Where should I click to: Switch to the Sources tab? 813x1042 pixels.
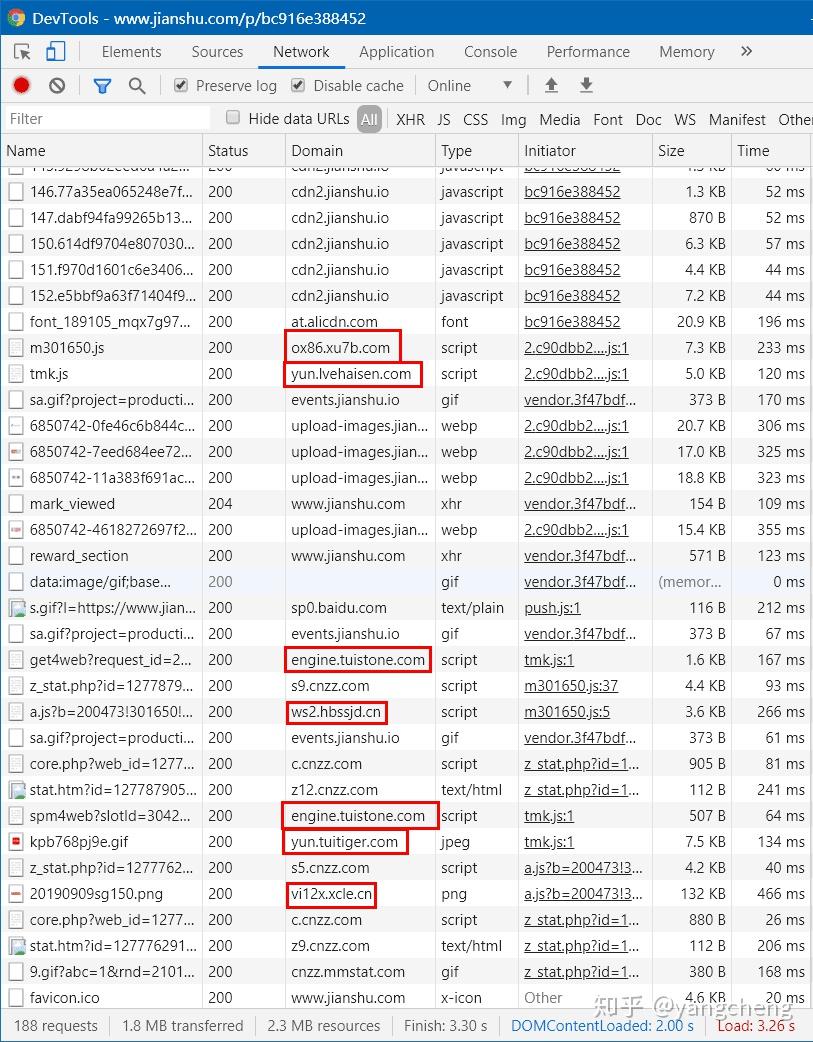(217, 52)
